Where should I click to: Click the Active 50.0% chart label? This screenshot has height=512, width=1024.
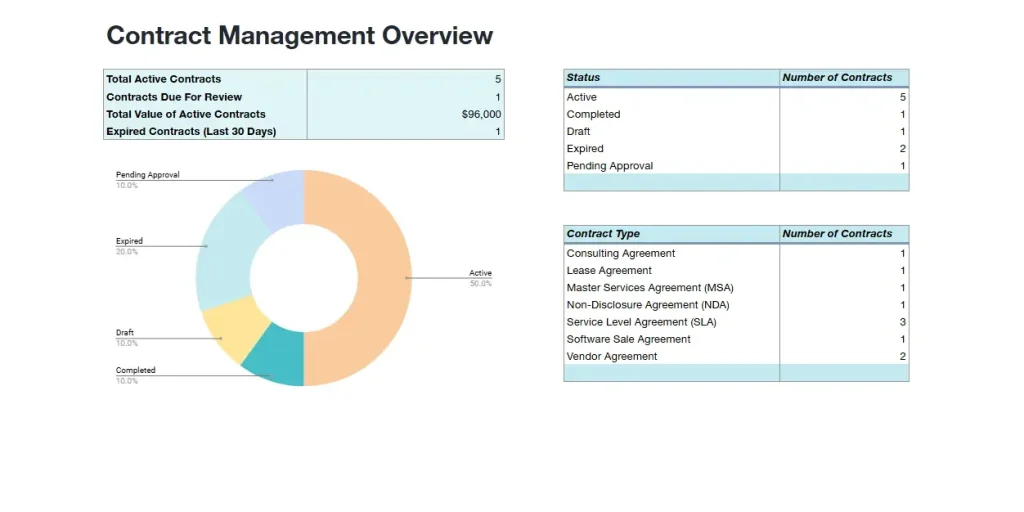[x=480, y=277]
